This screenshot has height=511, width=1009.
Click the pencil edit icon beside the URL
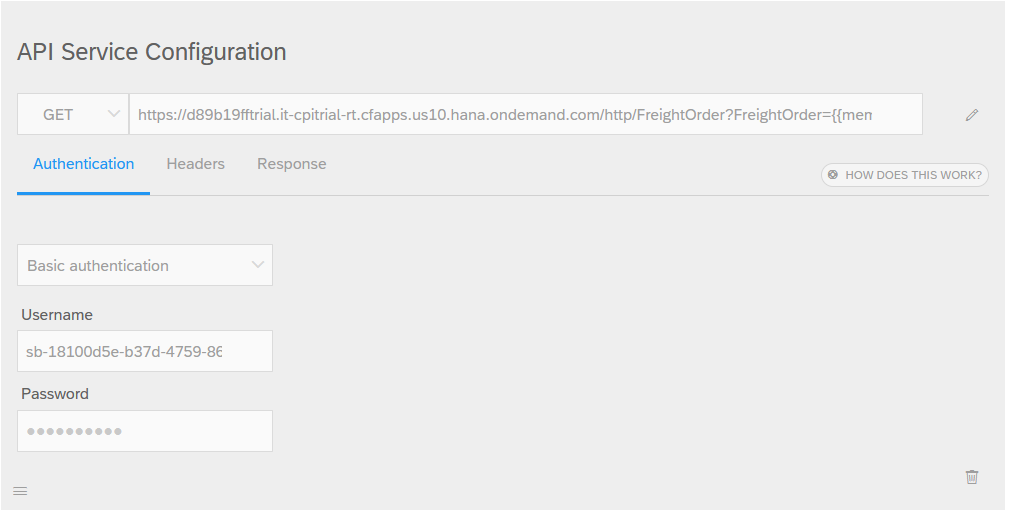click(972, 115)
